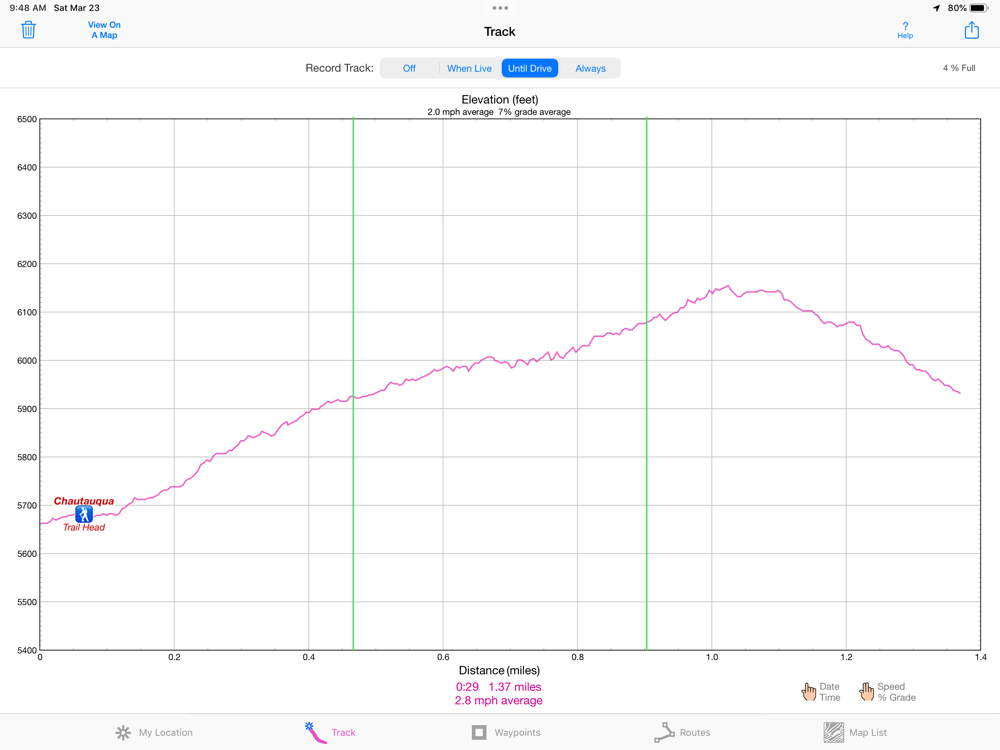Tap the battery indicator in status bar
Viewport: 1000px width, 750px height.
[979, 8]
